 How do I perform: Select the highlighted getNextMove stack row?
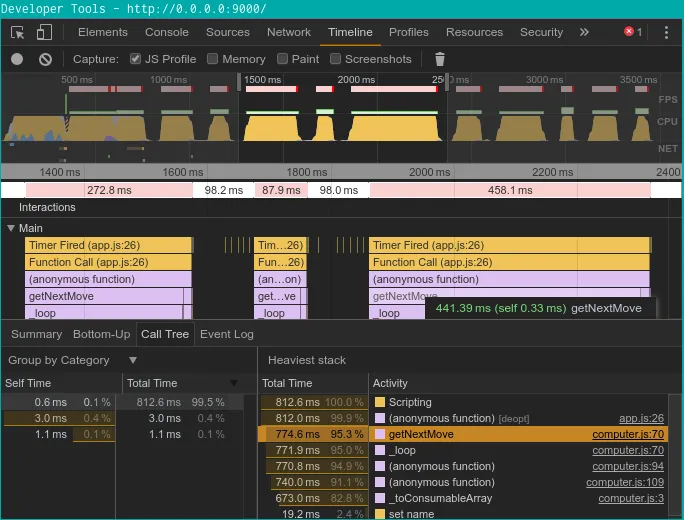(463, 434)
